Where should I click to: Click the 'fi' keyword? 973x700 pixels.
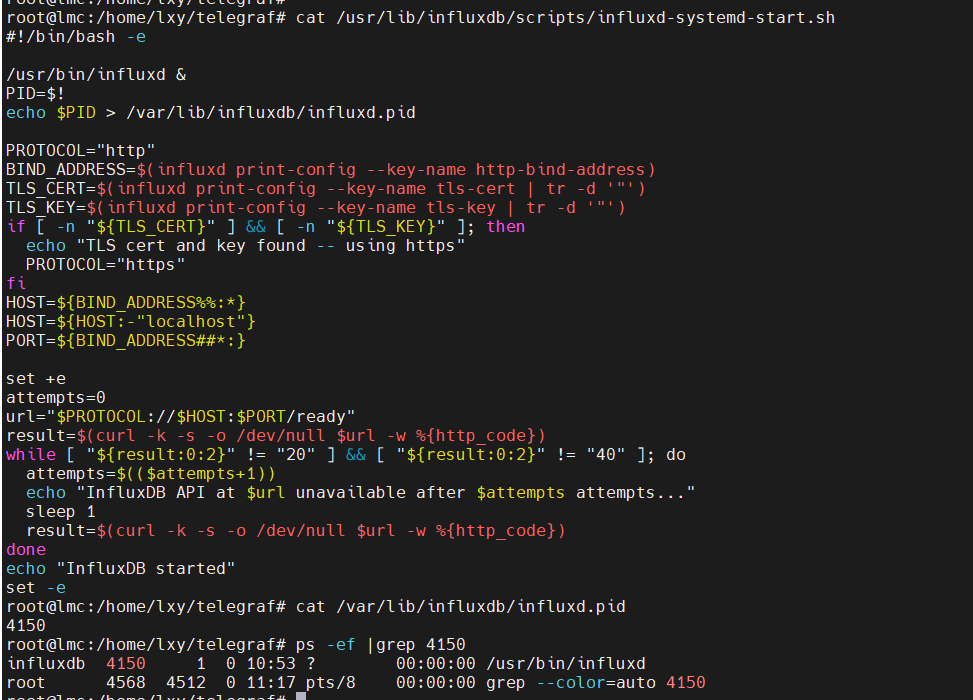(x=16, y=284)
